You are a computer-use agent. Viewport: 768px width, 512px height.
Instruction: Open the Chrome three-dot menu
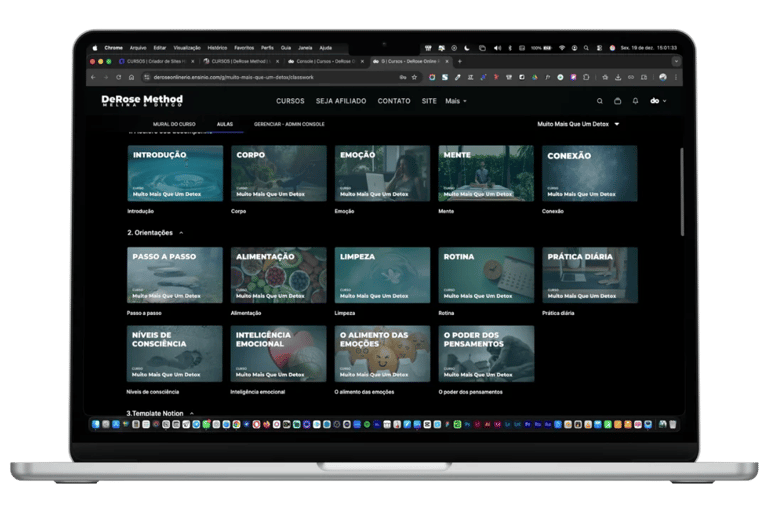[676, 77]
